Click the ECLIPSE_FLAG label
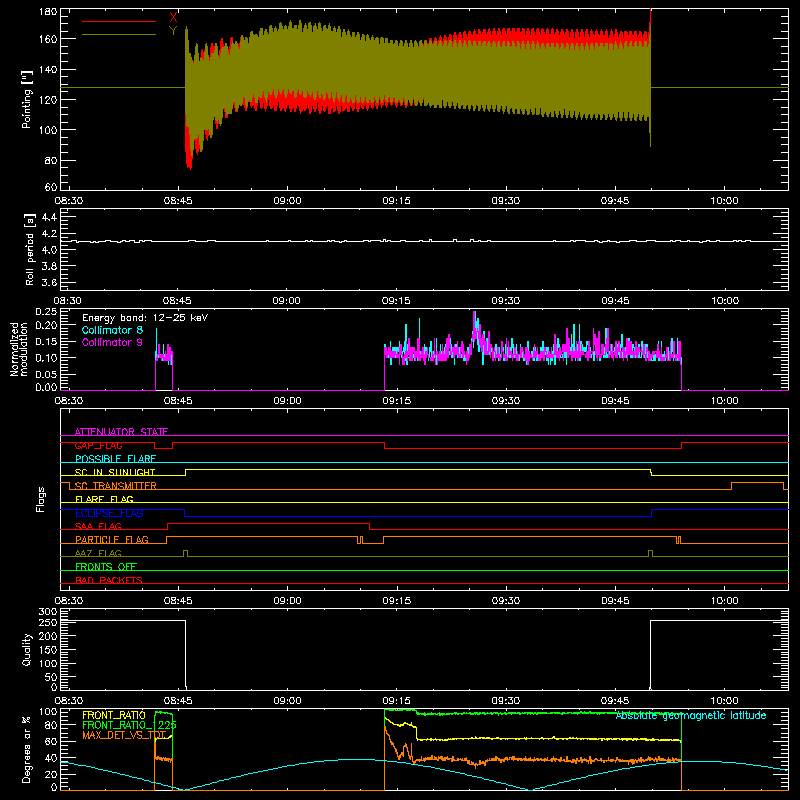The width and height of the screenshot is (800, 800). coord(110,513)
